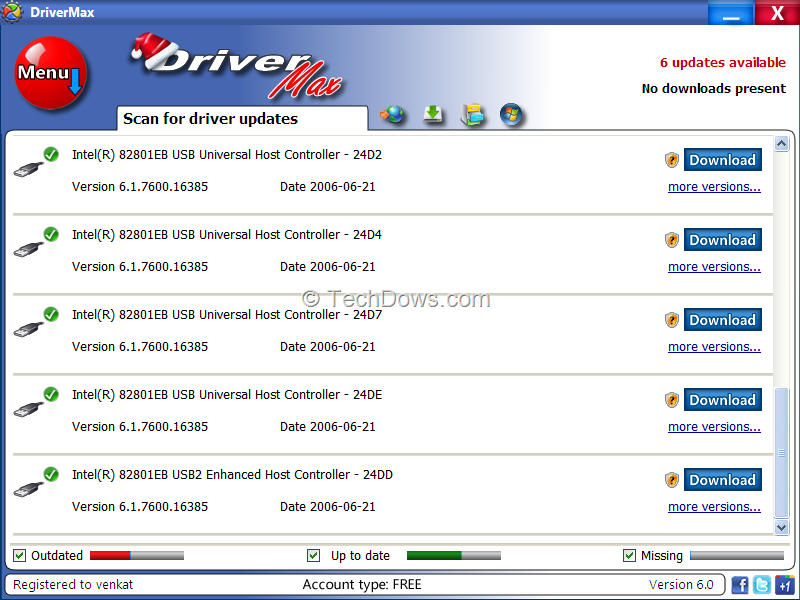The image size is (800, 600).
Task: Select the Scan for driver updates tab
Action: click(x=242, y=118)
